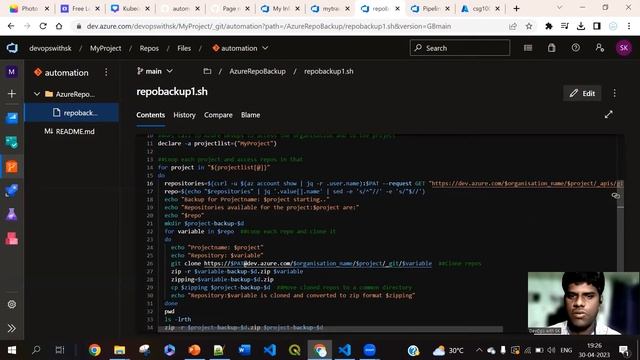The image size is (640, 360).
Task: Reload the page with the refresh icon
Action: [x=43, y=26]
